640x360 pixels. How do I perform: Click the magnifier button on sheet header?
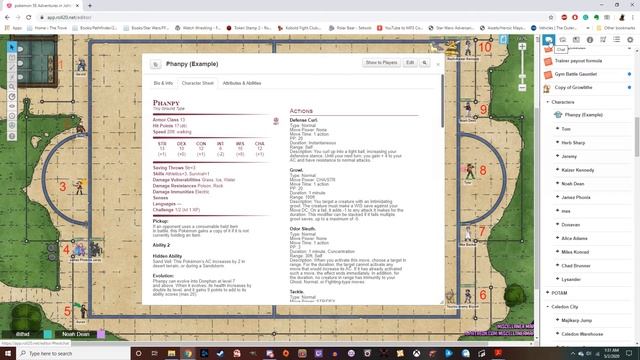424,62
